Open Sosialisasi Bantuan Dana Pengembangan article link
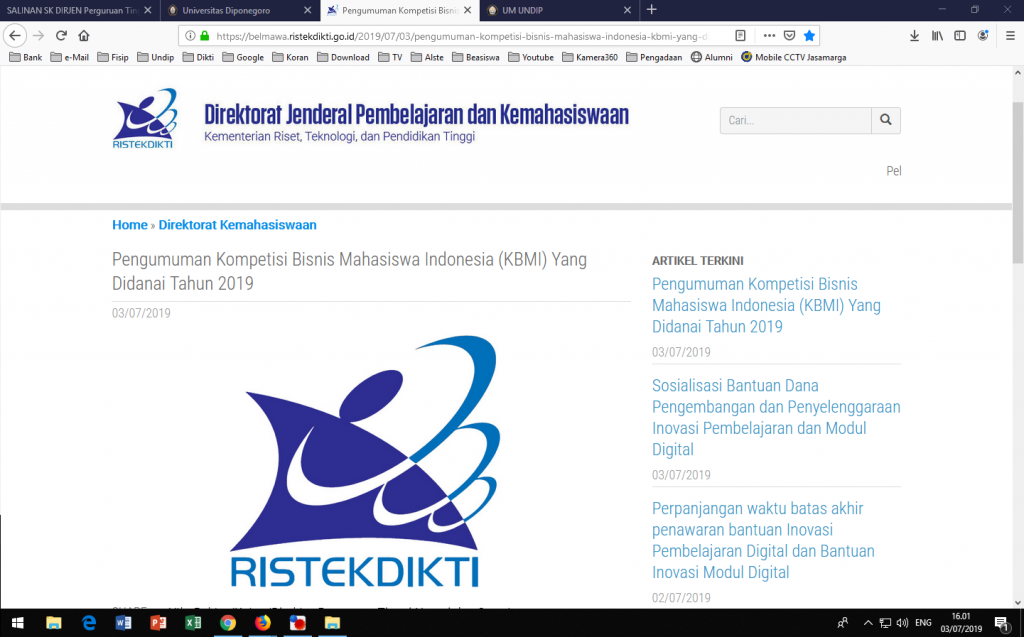The width and height of the screenshot is (1024, 637). coord(776,417)
